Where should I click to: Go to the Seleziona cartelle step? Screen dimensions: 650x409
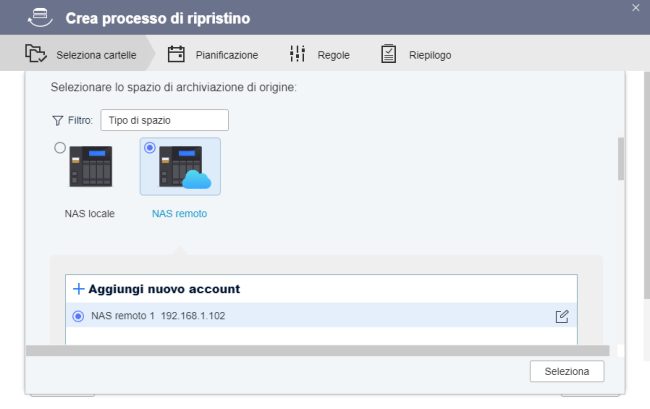(x=78, y=54)
